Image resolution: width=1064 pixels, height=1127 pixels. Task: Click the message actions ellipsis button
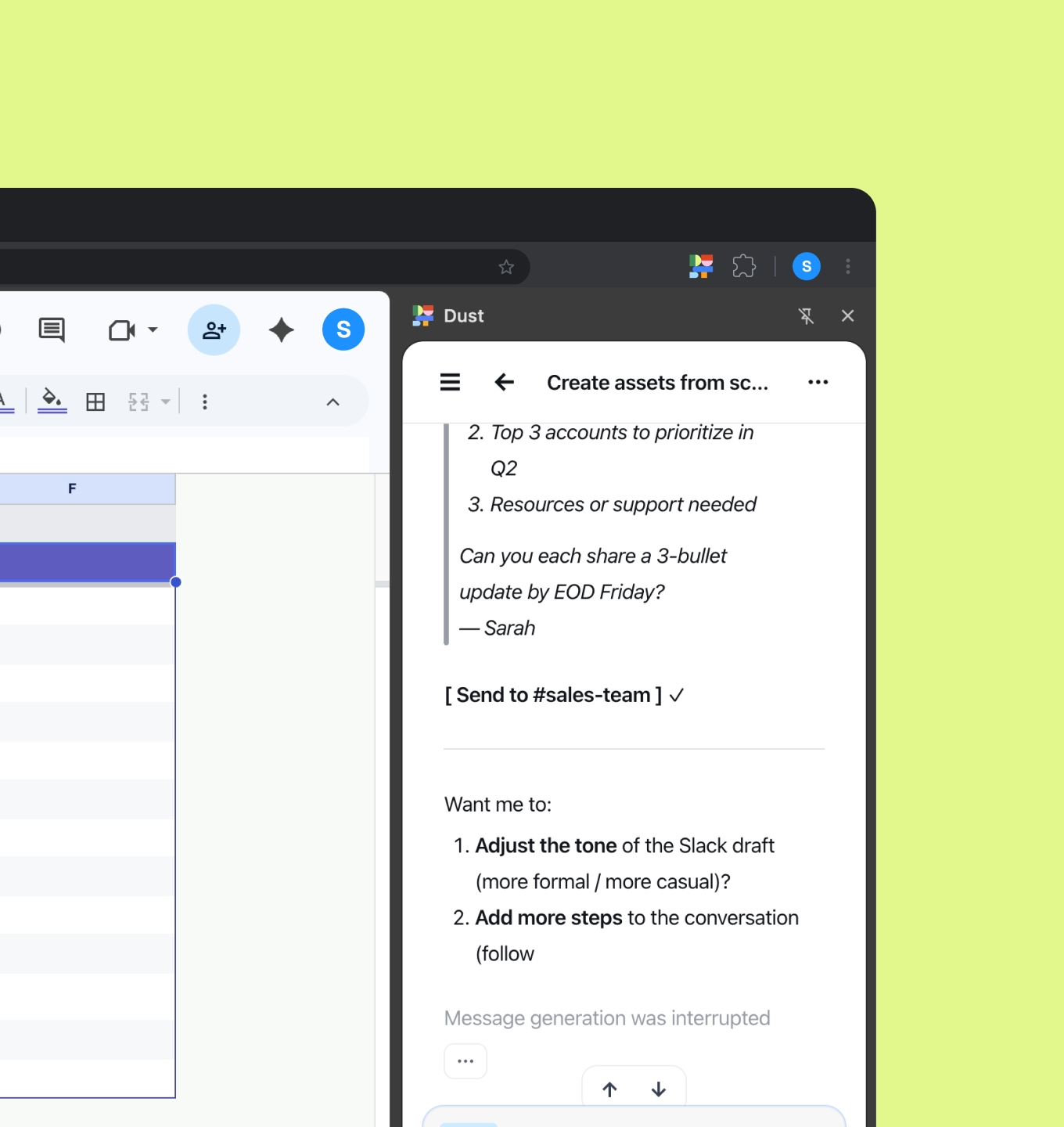point(465,1061)
